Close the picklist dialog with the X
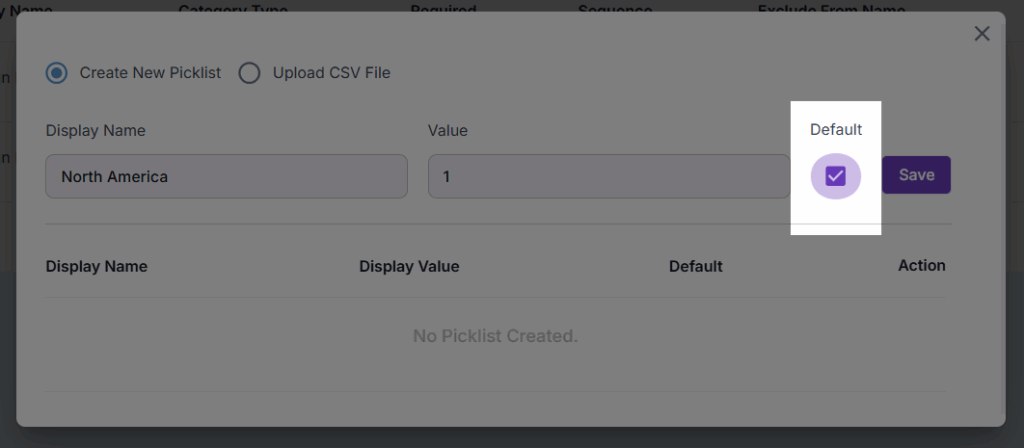 [x=982, y=34]
